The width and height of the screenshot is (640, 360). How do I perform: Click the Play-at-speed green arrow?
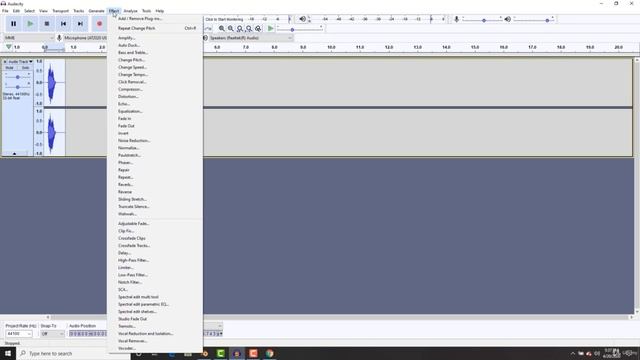[270, 29]
